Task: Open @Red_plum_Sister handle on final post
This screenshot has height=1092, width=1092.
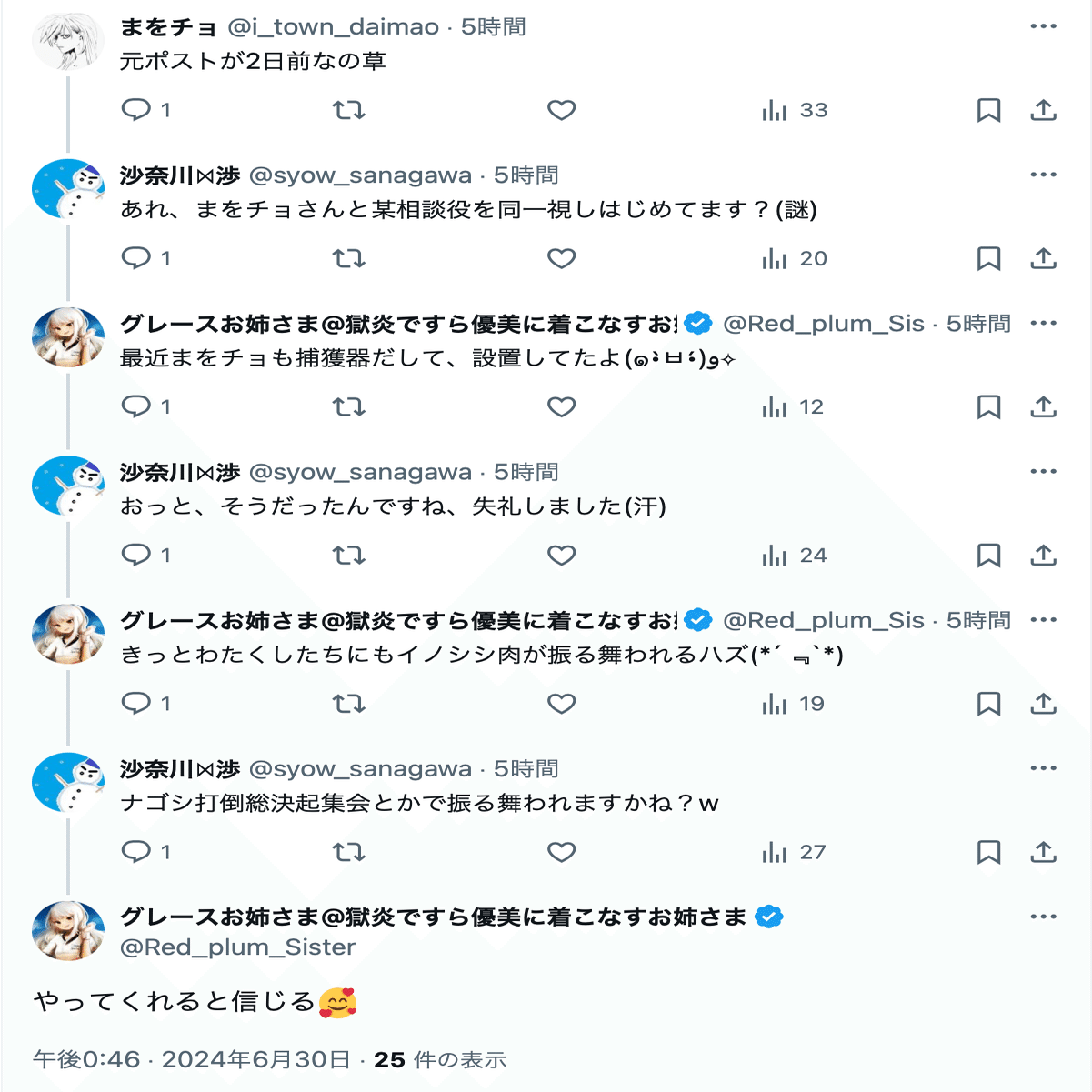Action: (237, 947)
